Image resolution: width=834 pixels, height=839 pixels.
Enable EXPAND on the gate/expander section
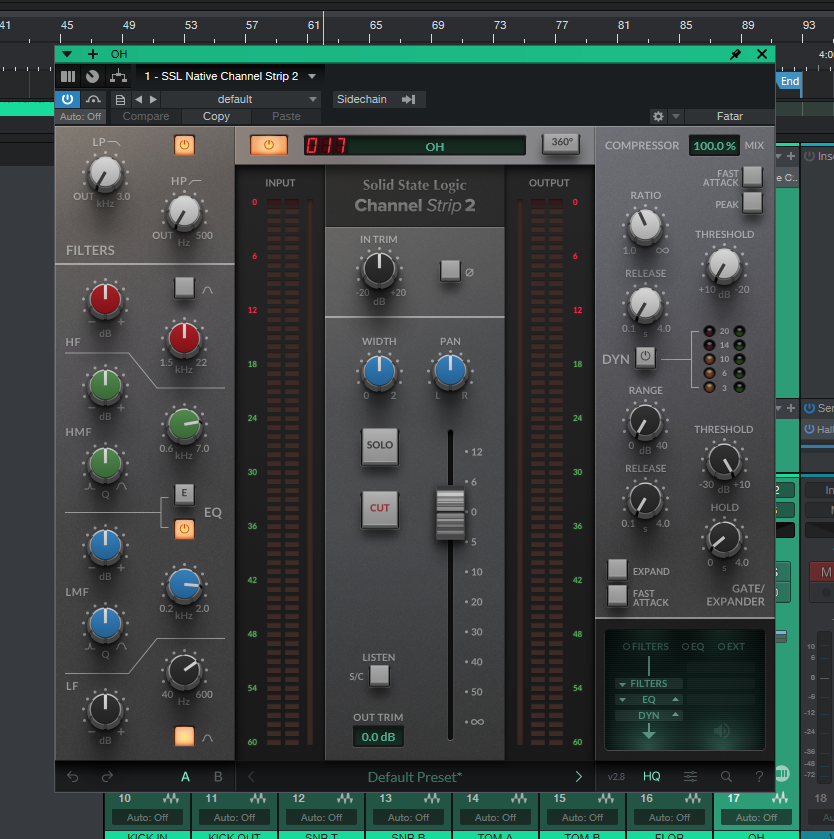click(617, 567)
